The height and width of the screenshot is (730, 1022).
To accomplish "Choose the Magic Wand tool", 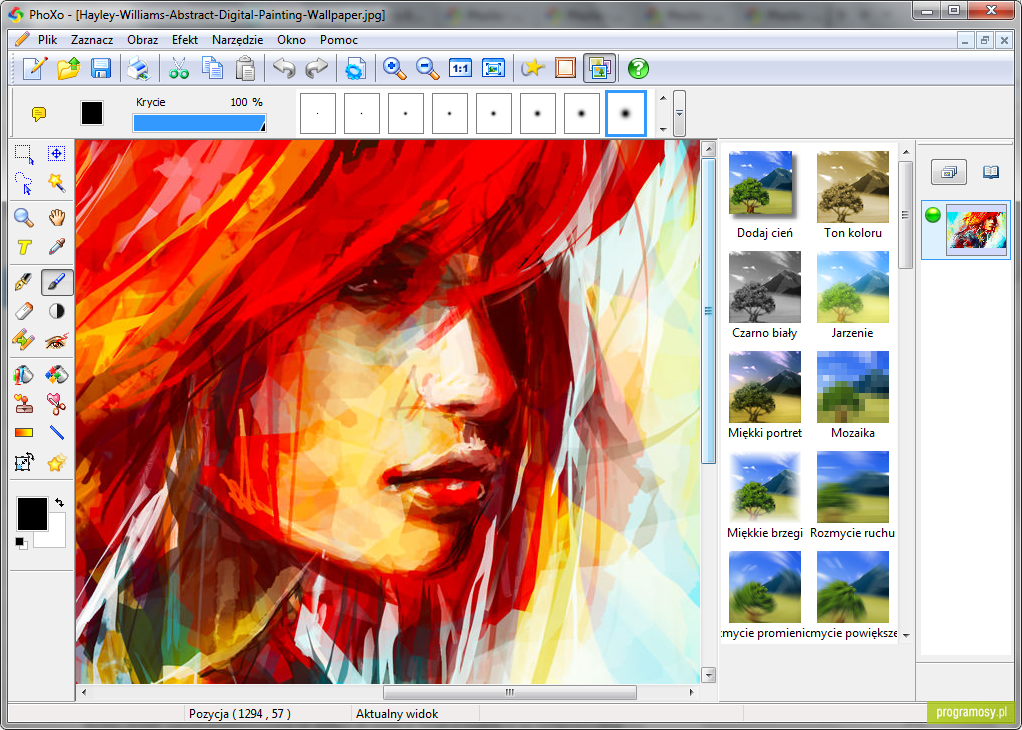I will click(57, 184).
